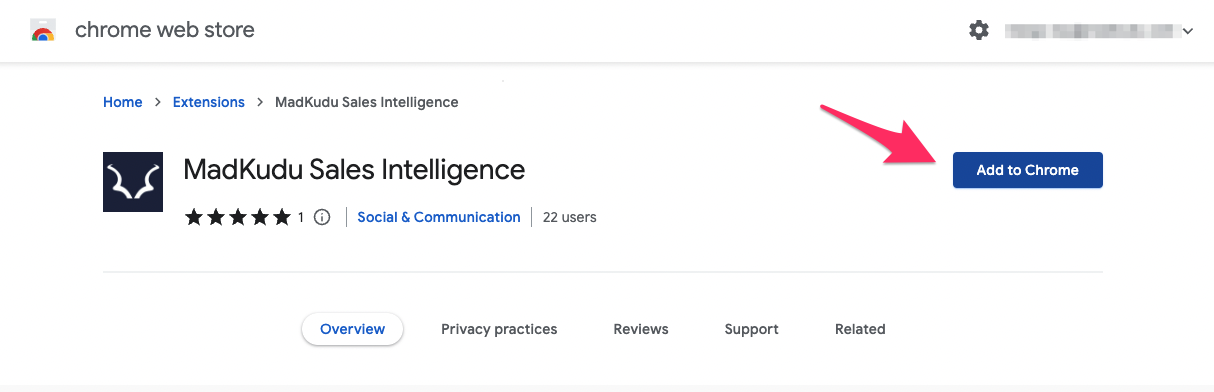Click the rating info circle icon
The width and height of the screenshot is (1214, 392).
point(322,217)
